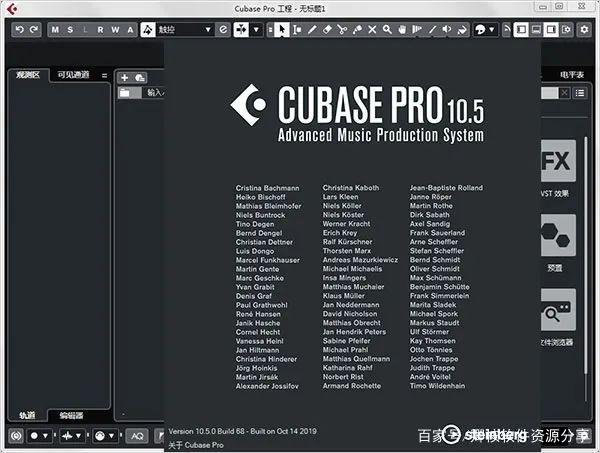The width and height of the screenshot is (600, 453).
Task: Open the VST 效果 FX tile
Action: click(x=558, y=161)
